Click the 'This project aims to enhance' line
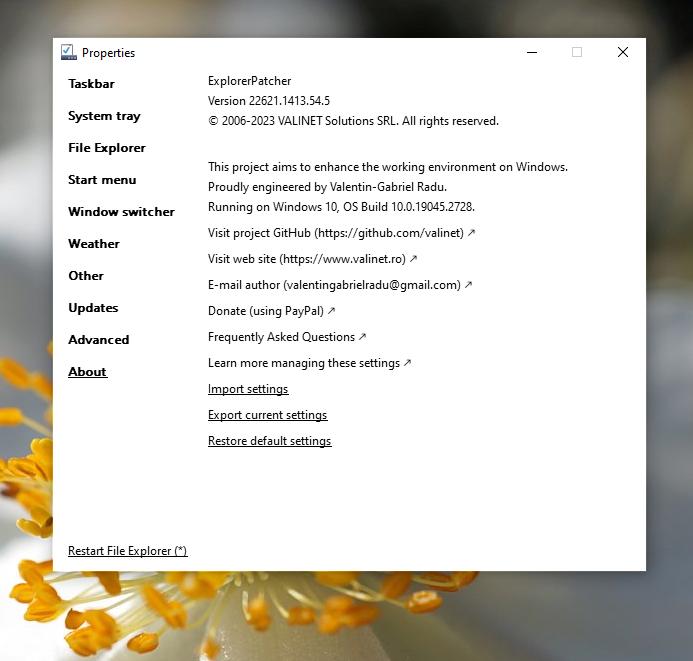Screen dimensions: 693x661 click(x=388, y=167)
